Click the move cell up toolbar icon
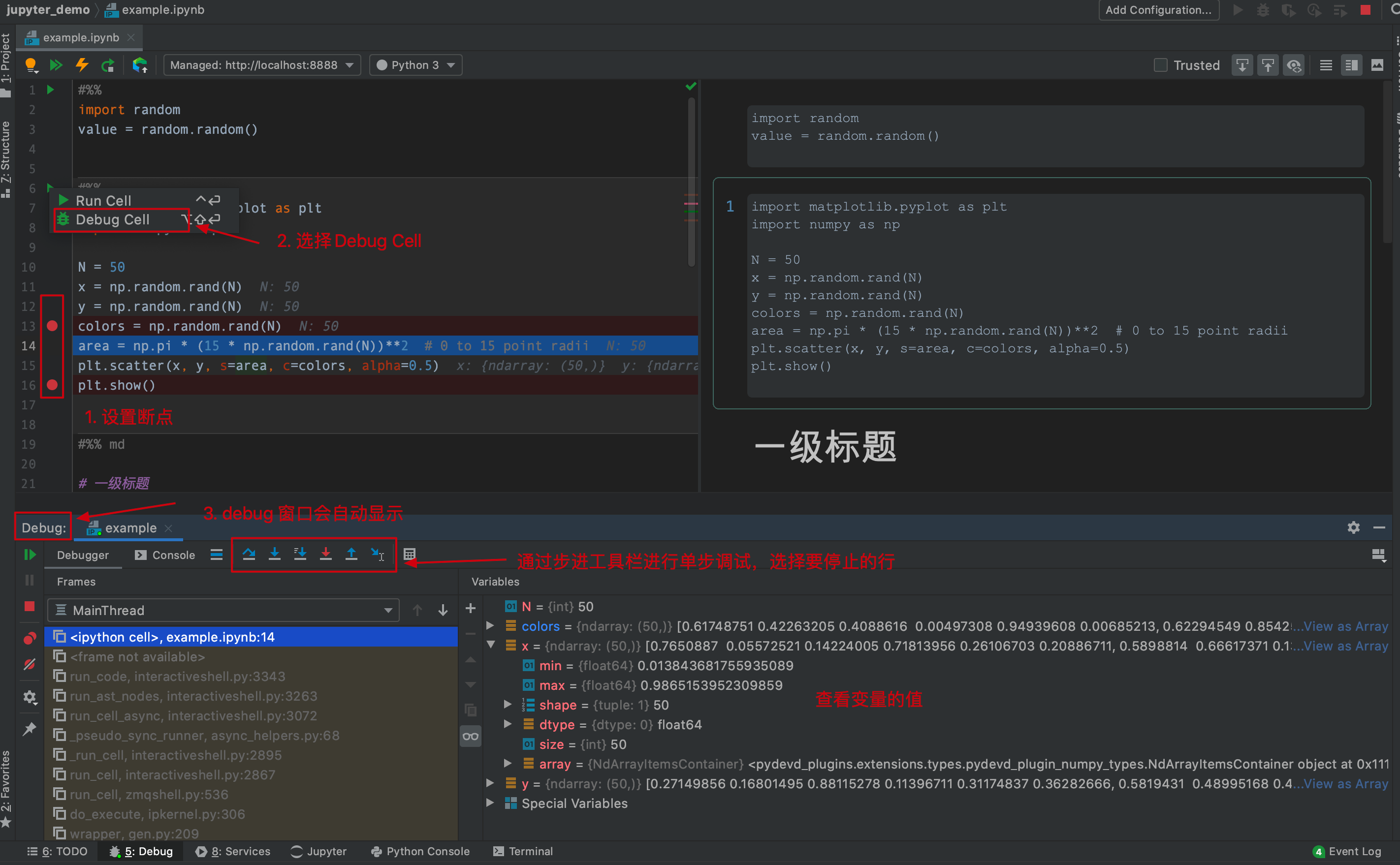The image size is (1400, 865). pos(1268,65)
